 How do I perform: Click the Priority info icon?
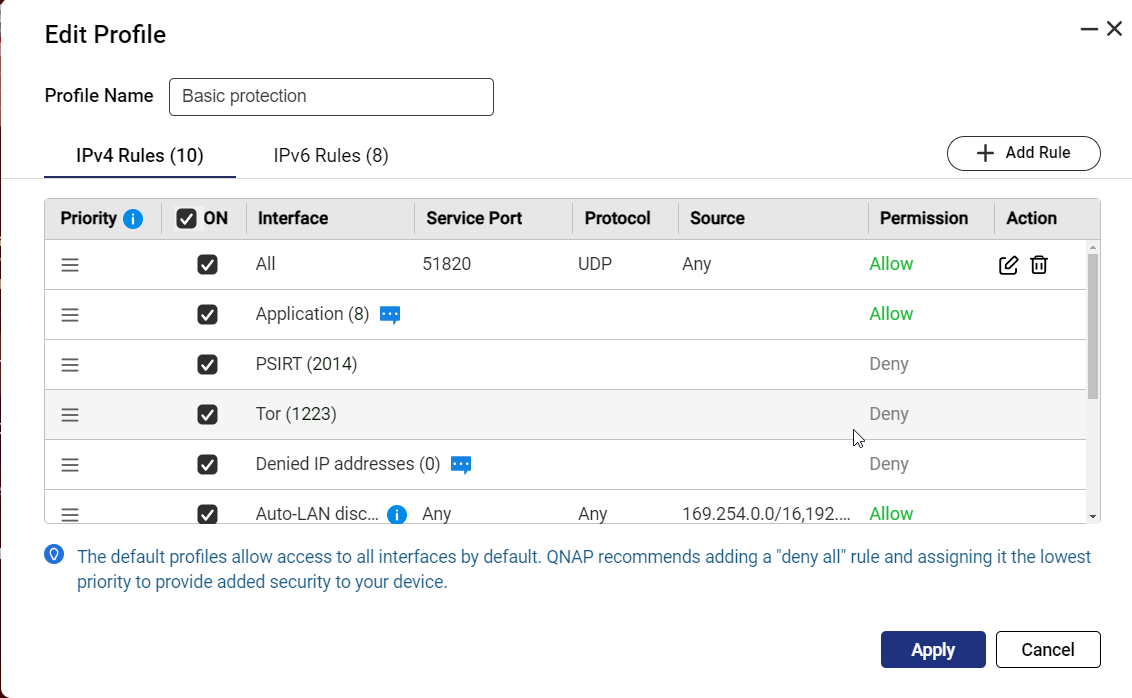[x=133, y=219]
